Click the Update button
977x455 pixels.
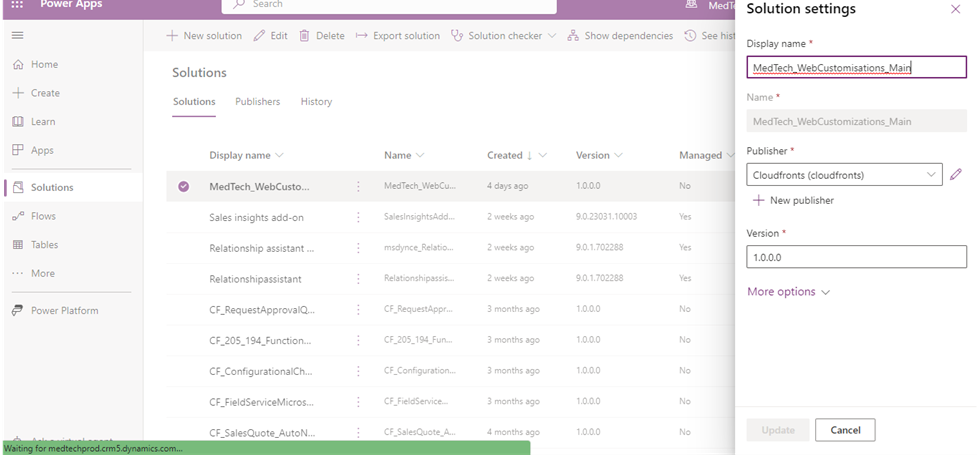click(x=778, y=430)
